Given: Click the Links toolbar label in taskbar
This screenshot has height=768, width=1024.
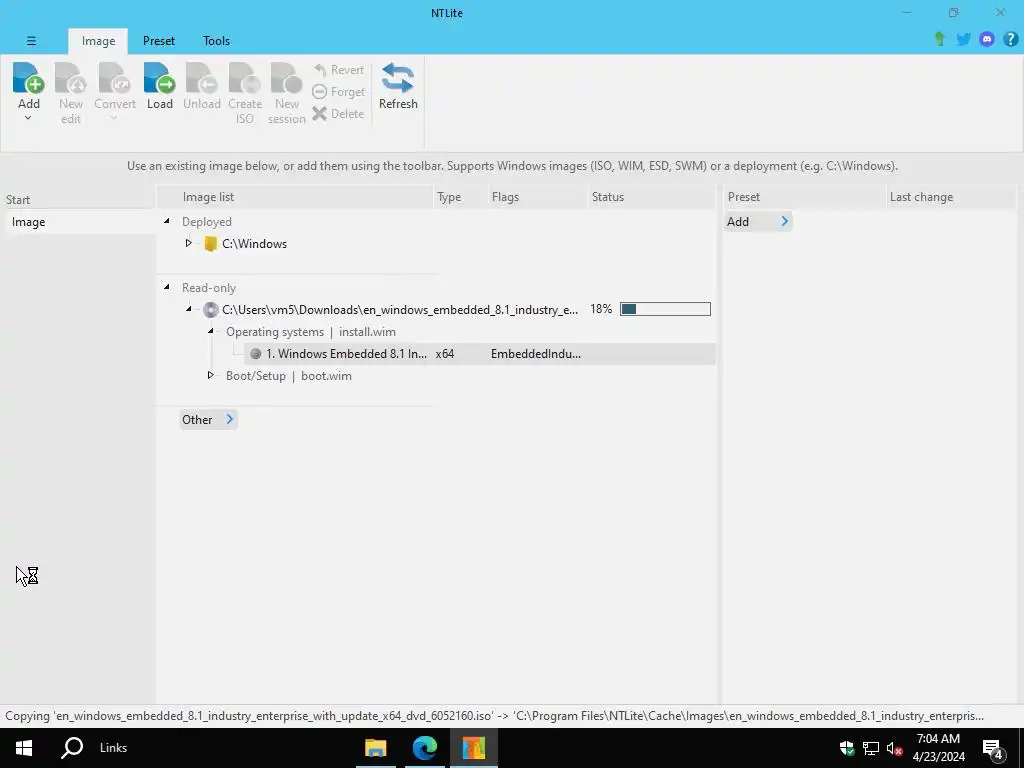Looking at the screenshot, I should [x=114, y=748].
